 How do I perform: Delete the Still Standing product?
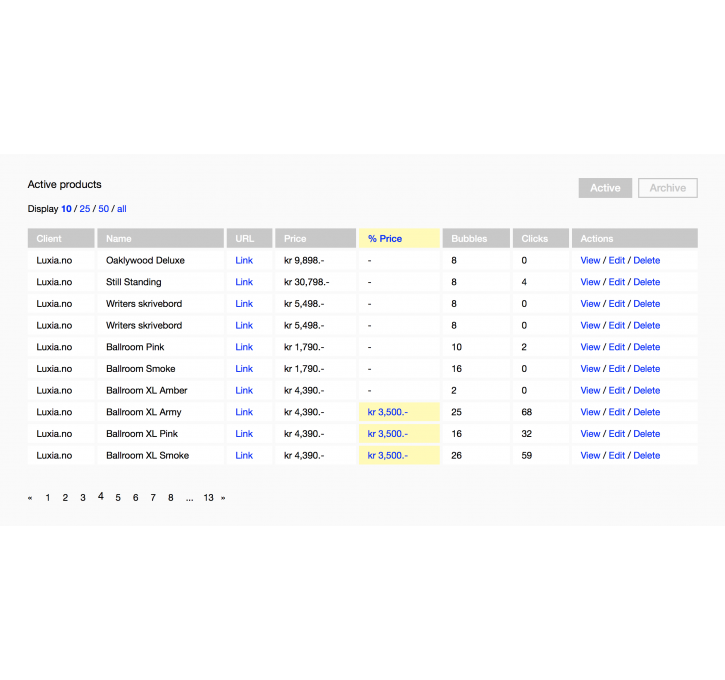(x=646, y=282)
